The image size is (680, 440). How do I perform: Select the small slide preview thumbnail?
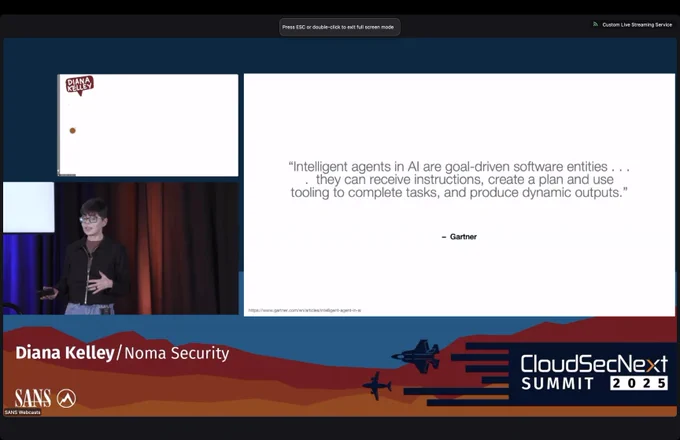[x=148, y=125]
